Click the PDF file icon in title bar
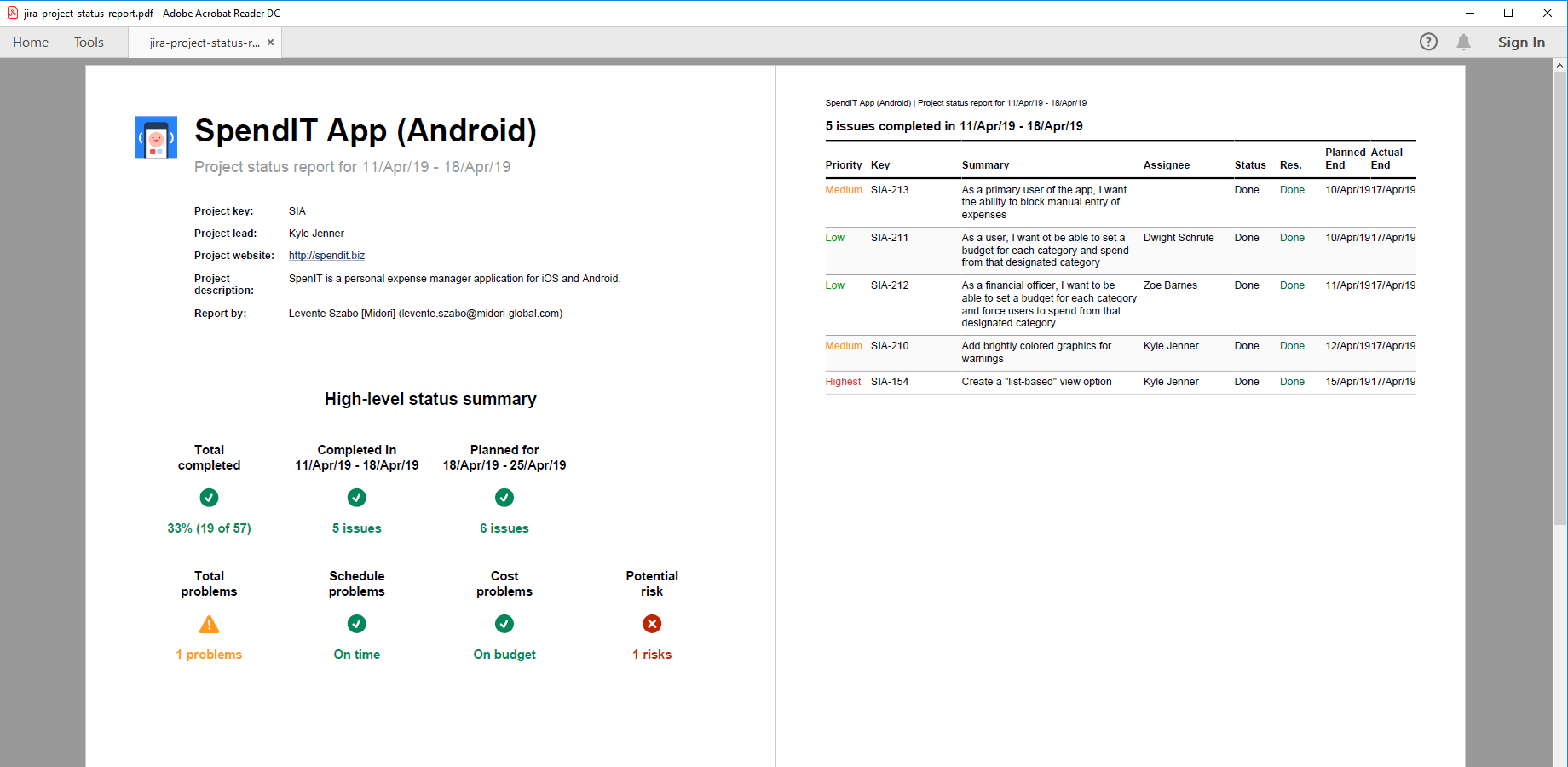The width and height of the screenshot is (1568, 767). pyautogui.click(x=13, y=13)
